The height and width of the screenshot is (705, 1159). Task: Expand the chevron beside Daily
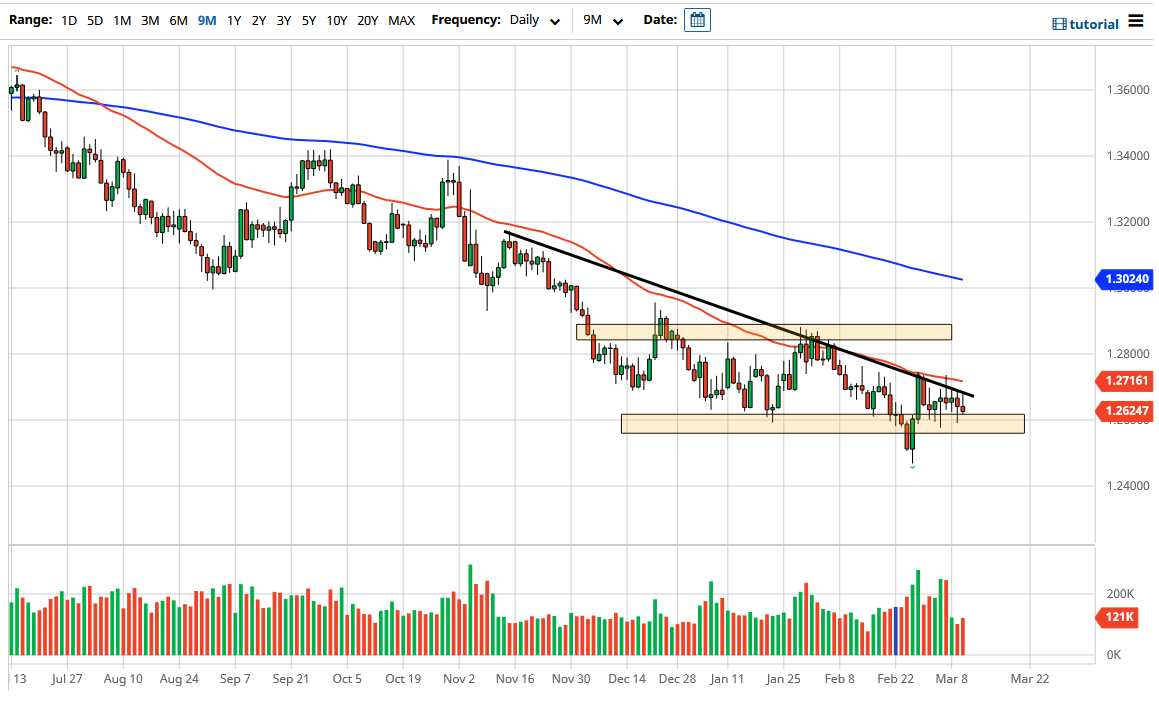click(x=556, y=20)
